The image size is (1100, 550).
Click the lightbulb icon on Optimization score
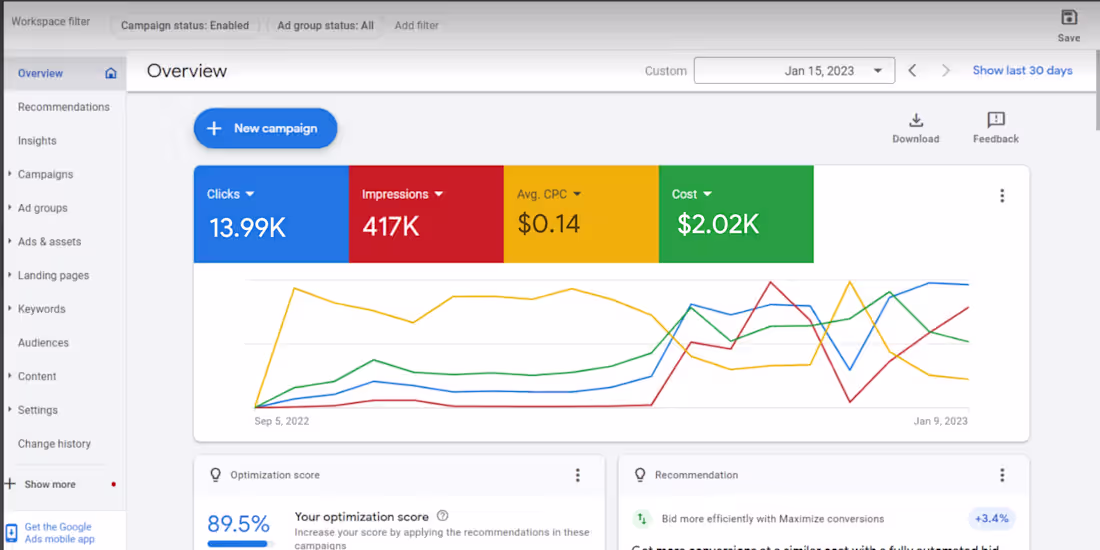215,475
